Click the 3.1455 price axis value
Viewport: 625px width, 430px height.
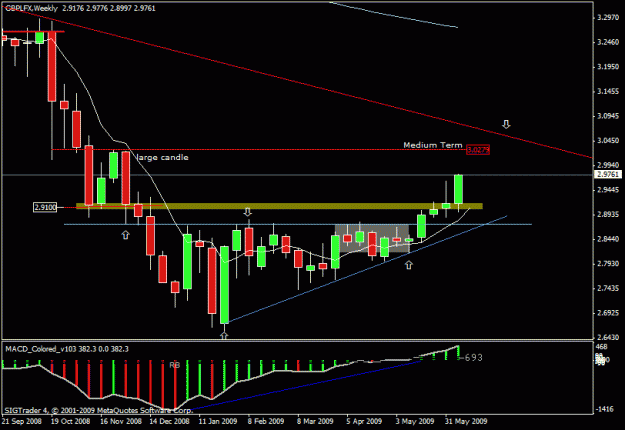[608, 92]
